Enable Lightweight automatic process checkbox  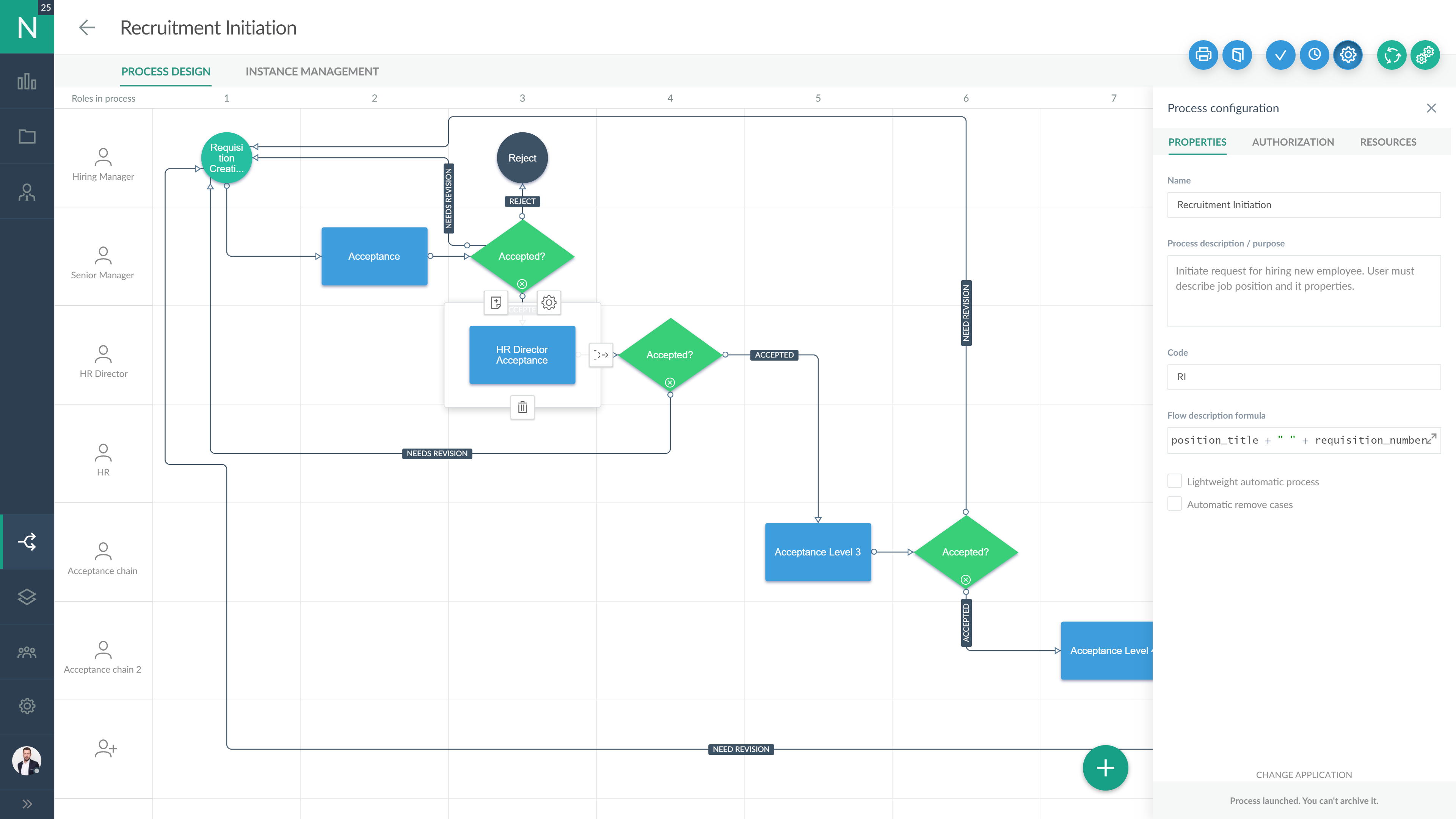pyautogui.click(x=1175, y=481)
